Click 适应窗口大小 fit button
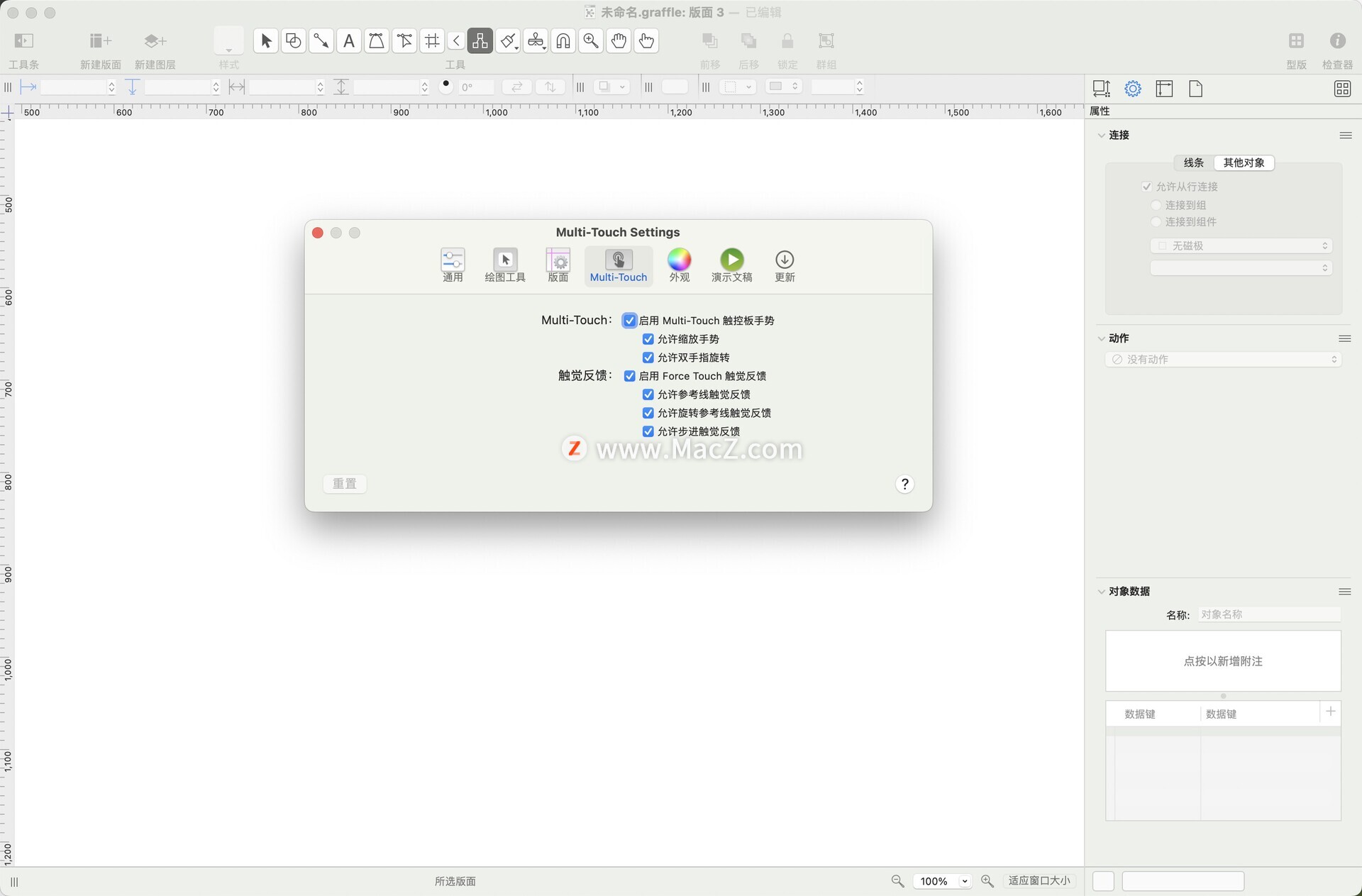 pyautogui.click(x=1039, y=880)
